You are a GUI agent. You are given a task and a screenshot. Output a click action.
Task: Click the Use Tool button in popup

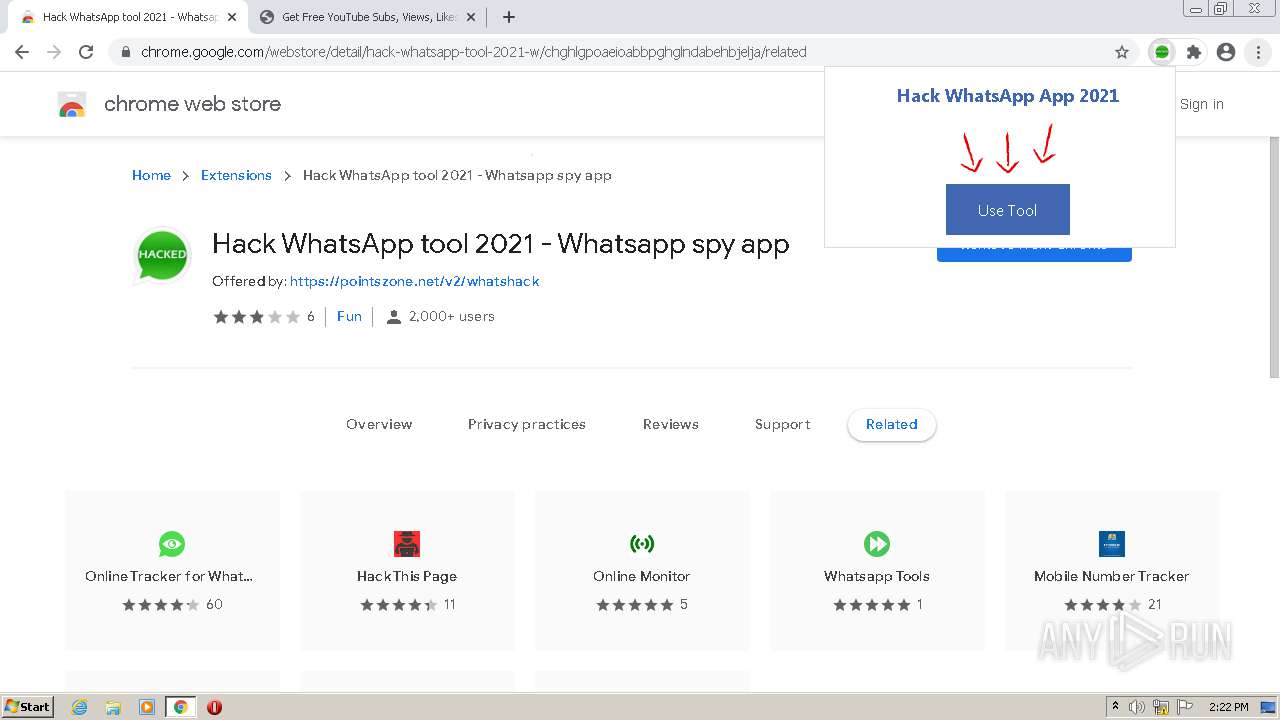click(x=1007, y=210)
